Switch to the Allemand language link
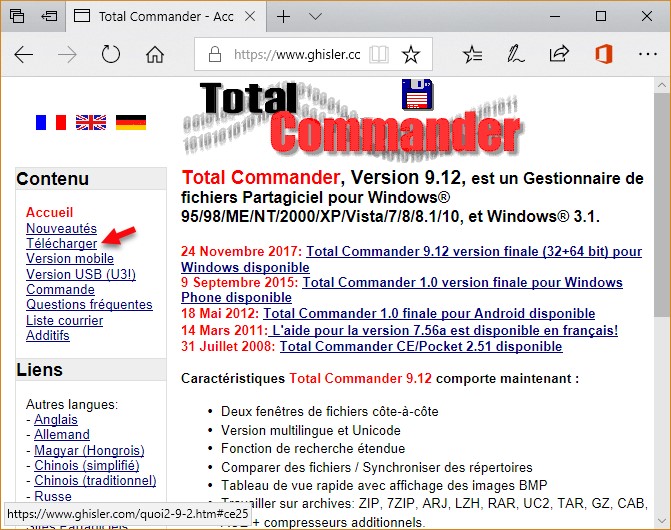Screen dimensions: 671x530 tap(62, 435)
